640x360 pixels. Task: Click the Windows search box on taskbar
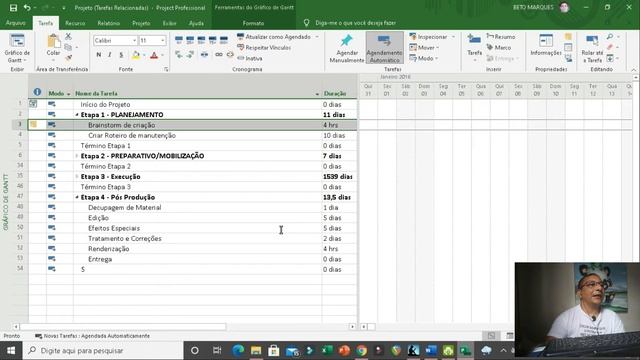click(x=103, y=350)
